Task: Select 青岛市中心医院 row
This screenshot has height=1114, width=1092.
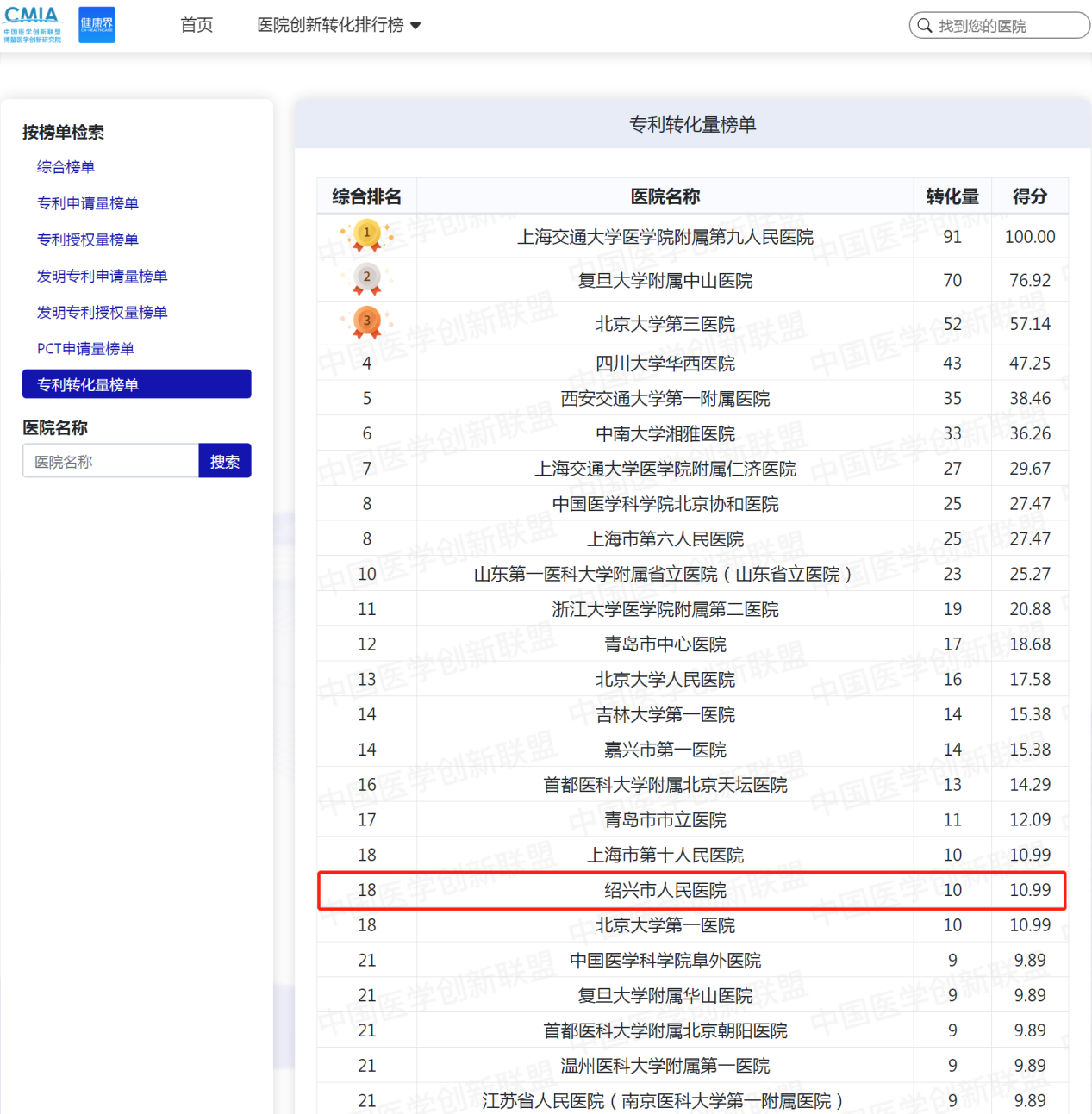Action: coord(693,644)
